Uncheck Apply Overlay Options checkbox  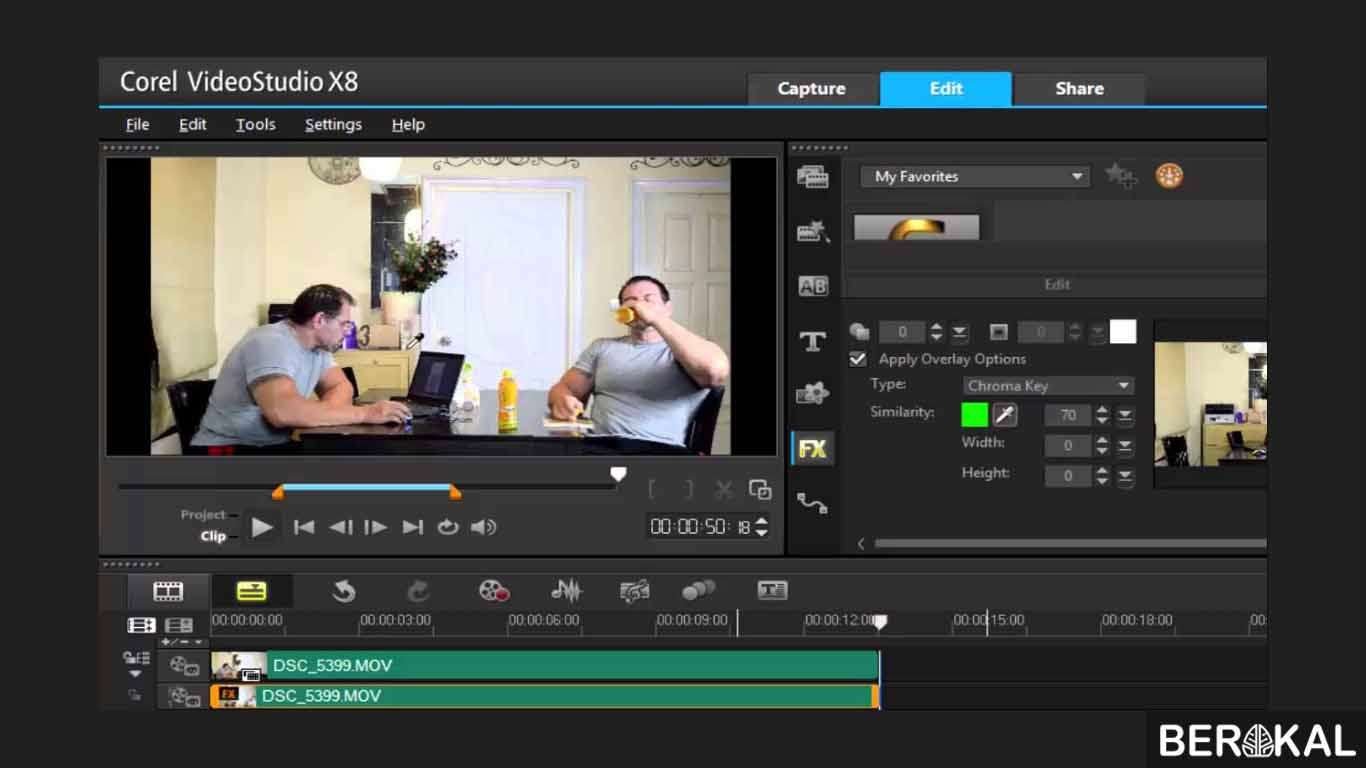tap(858, 359)
